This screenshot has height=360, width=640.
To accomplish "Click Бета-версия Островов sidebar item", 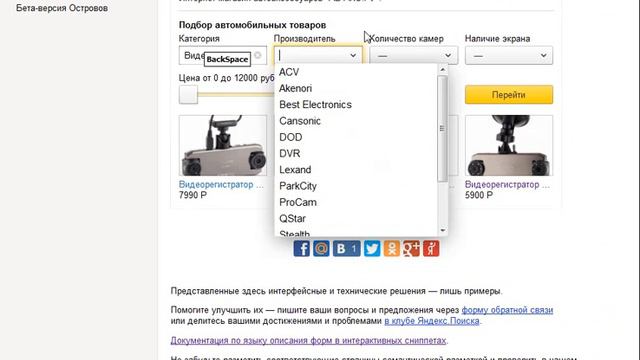I will [62, 8].
